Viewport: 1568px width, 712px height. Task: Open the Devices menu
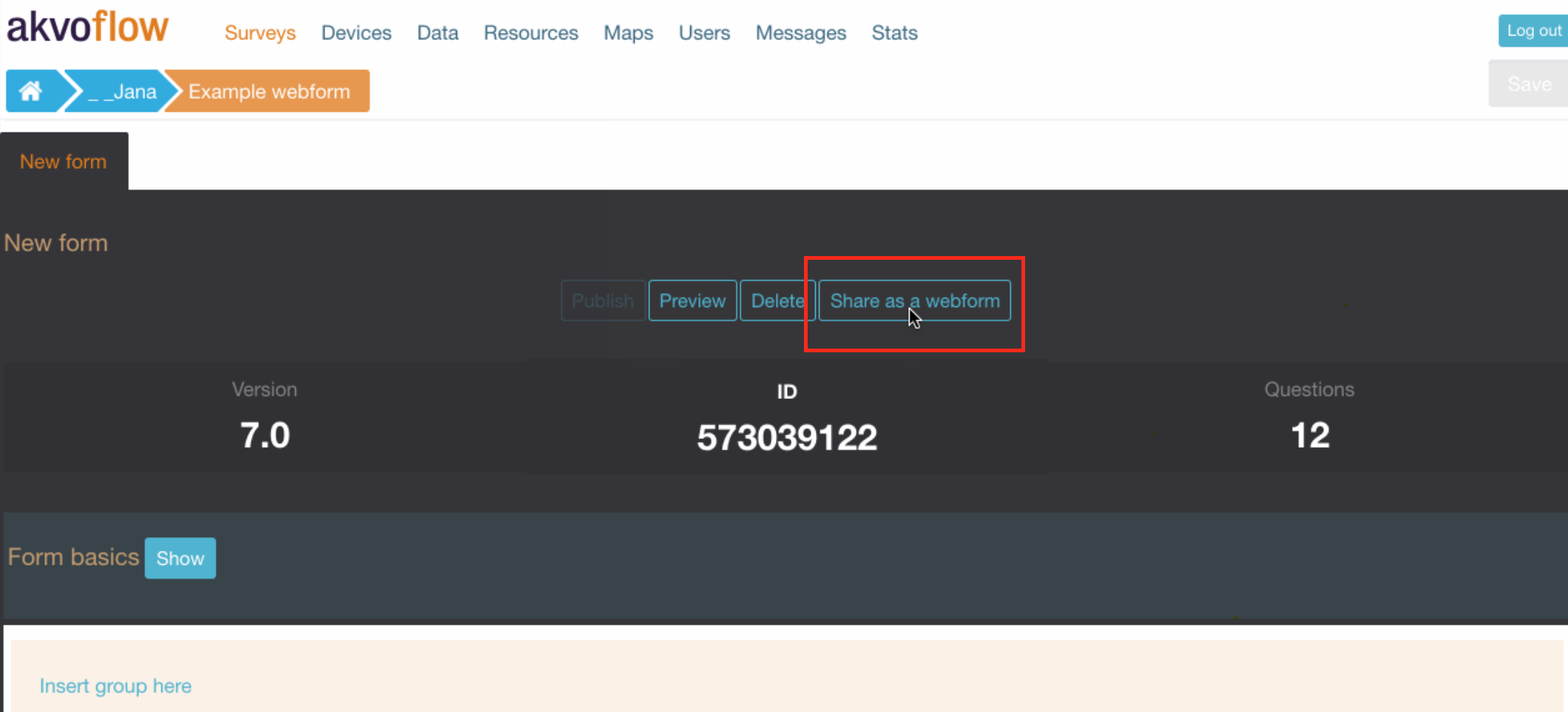(x=356, y=33)
